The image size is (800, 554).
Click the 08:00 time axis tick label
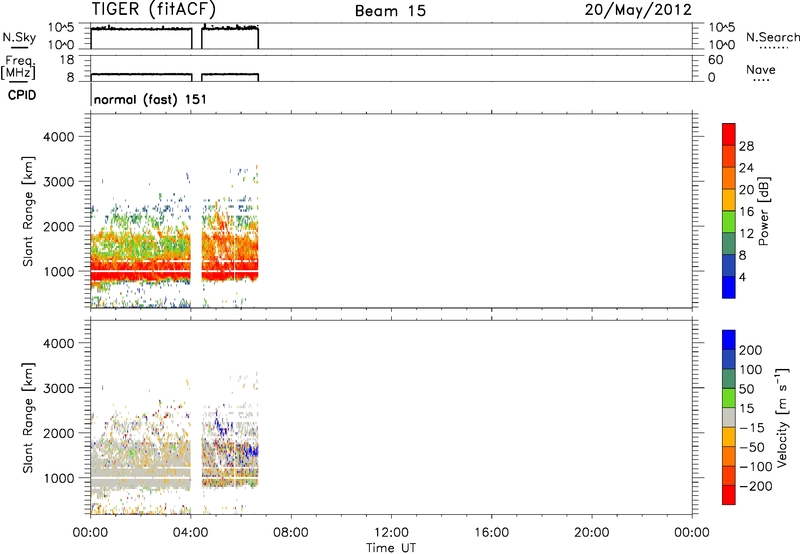pyautogui.click(x=291, y=533)
